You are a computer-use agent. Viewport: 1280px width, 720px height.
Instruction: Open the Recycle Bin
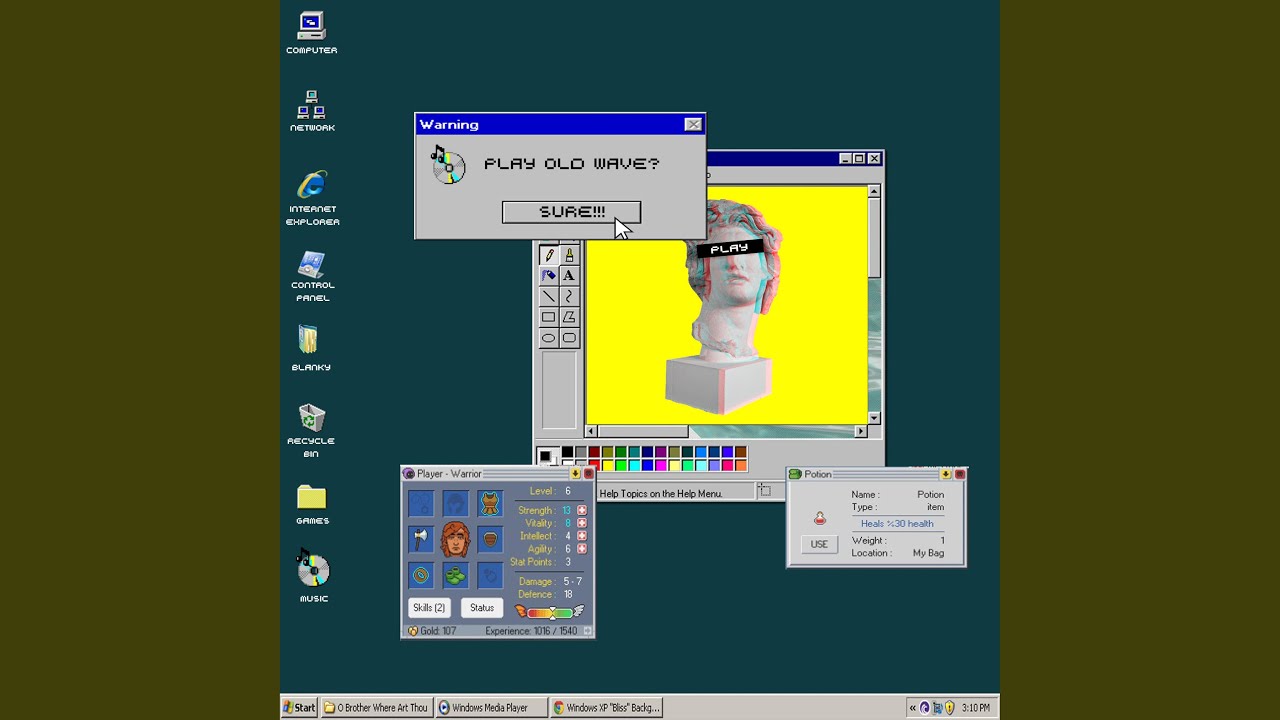[x=311, y=430]
